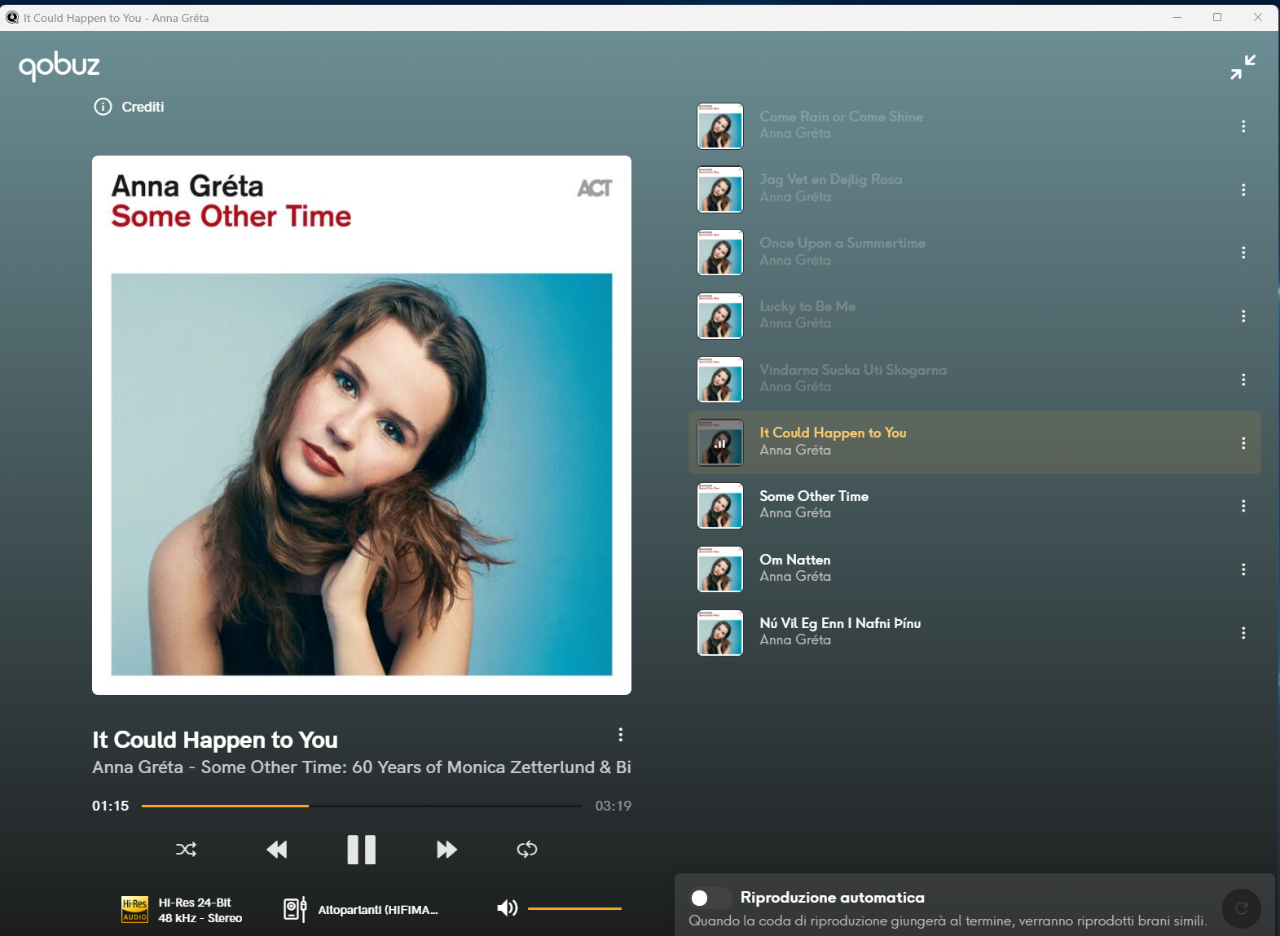The image size is (1280, 936).
Task: Open options menu for the current track title
Action: tap(620, 735)
